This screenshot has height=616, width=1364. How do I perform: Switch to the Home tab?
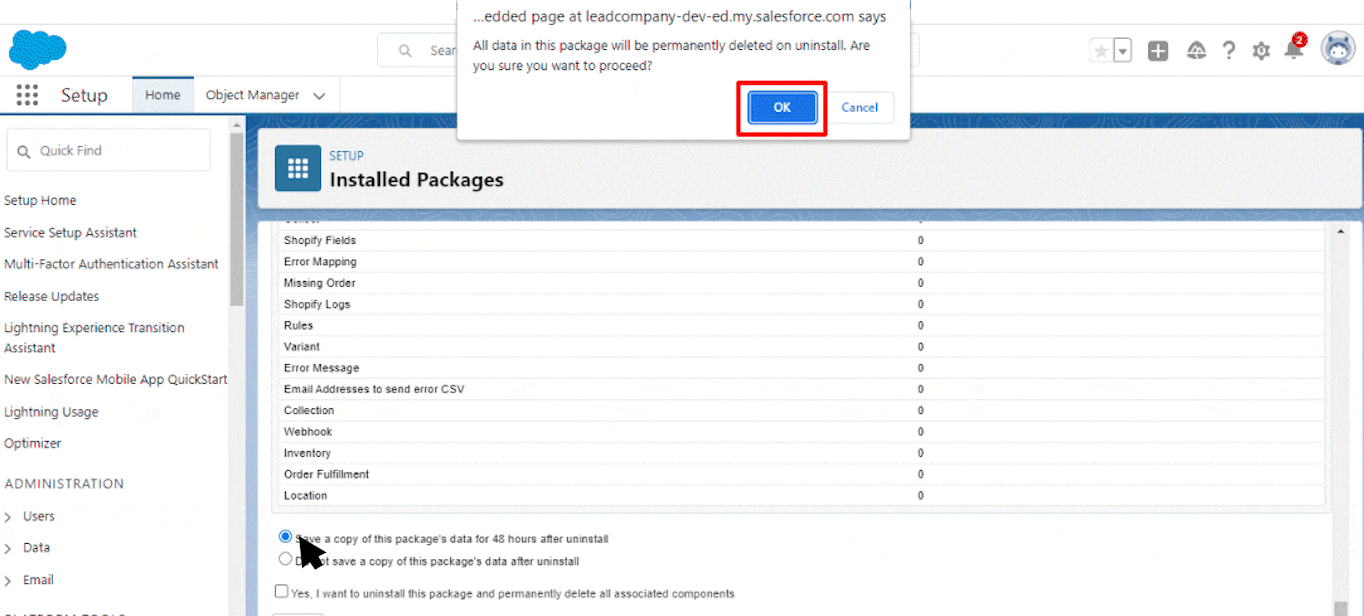click(x=163, y=95)
